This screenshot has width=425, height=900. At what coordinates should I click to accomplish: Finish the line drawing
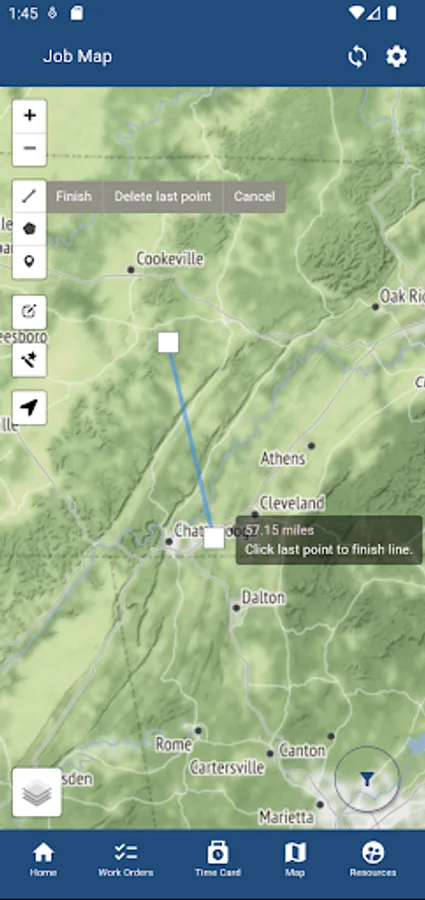[x=74, y=197]
